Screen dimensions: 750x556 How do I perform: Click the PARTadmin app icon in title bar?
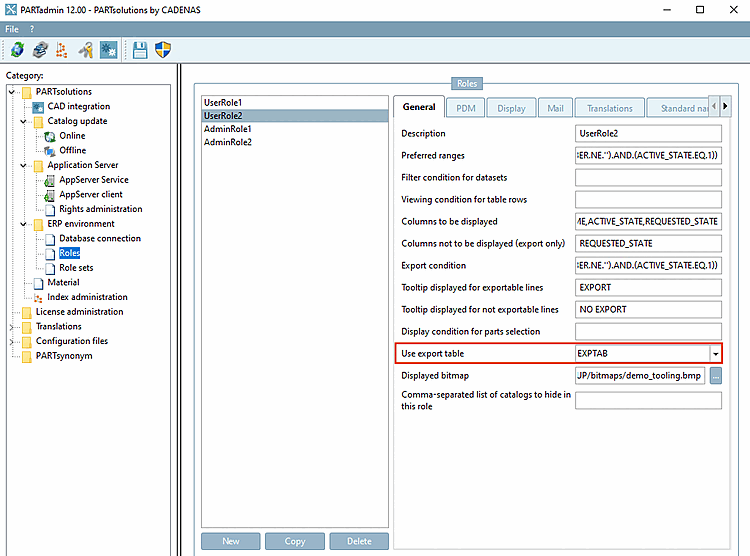[x=11, y=10]
